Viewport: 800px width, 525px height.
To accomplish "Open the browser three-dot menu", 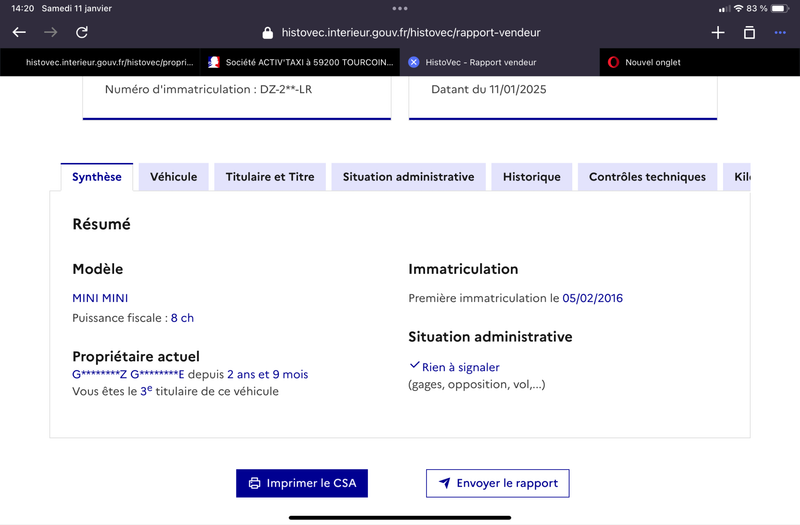I will click(x=780, y=33).
